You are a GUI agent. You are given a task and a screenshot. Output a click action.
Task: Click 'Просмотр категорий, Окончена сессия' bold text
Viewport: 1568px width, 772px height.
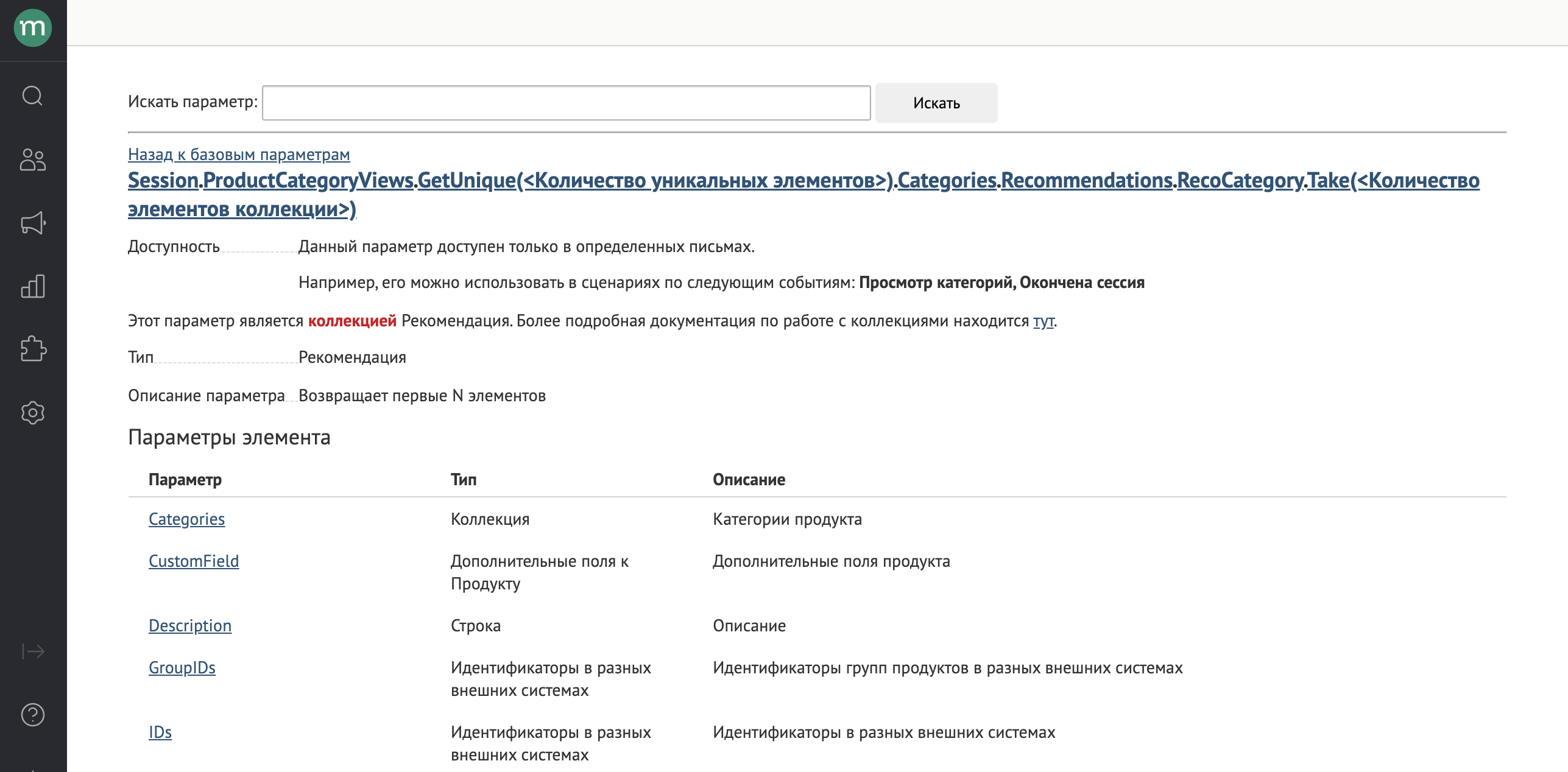[1001, 282]
